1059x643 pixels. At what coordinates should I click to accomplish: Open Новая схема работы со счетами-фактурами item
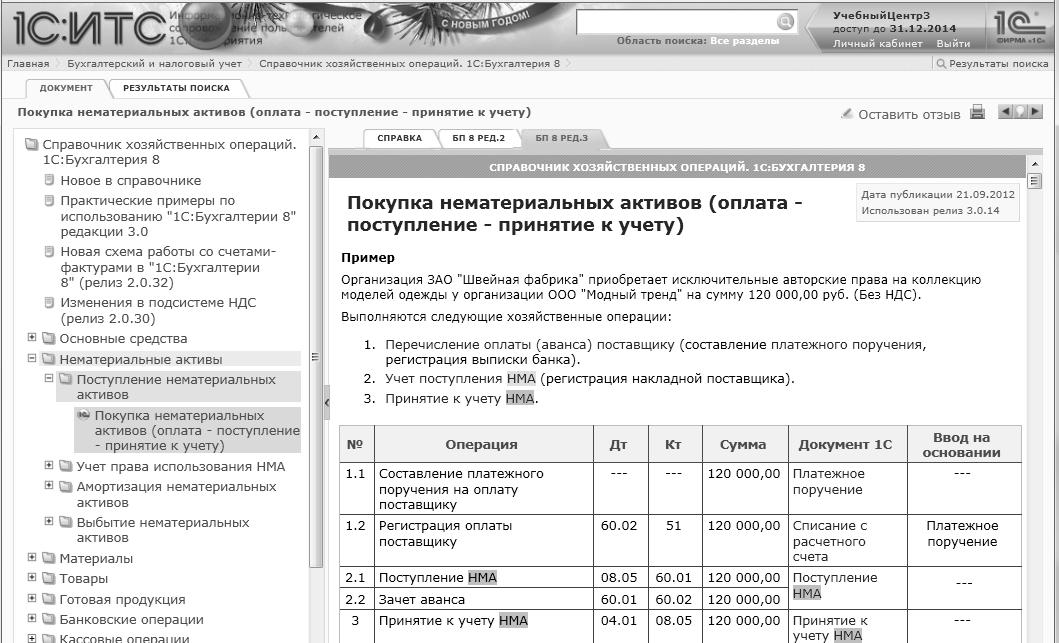(x=167, y=267)
